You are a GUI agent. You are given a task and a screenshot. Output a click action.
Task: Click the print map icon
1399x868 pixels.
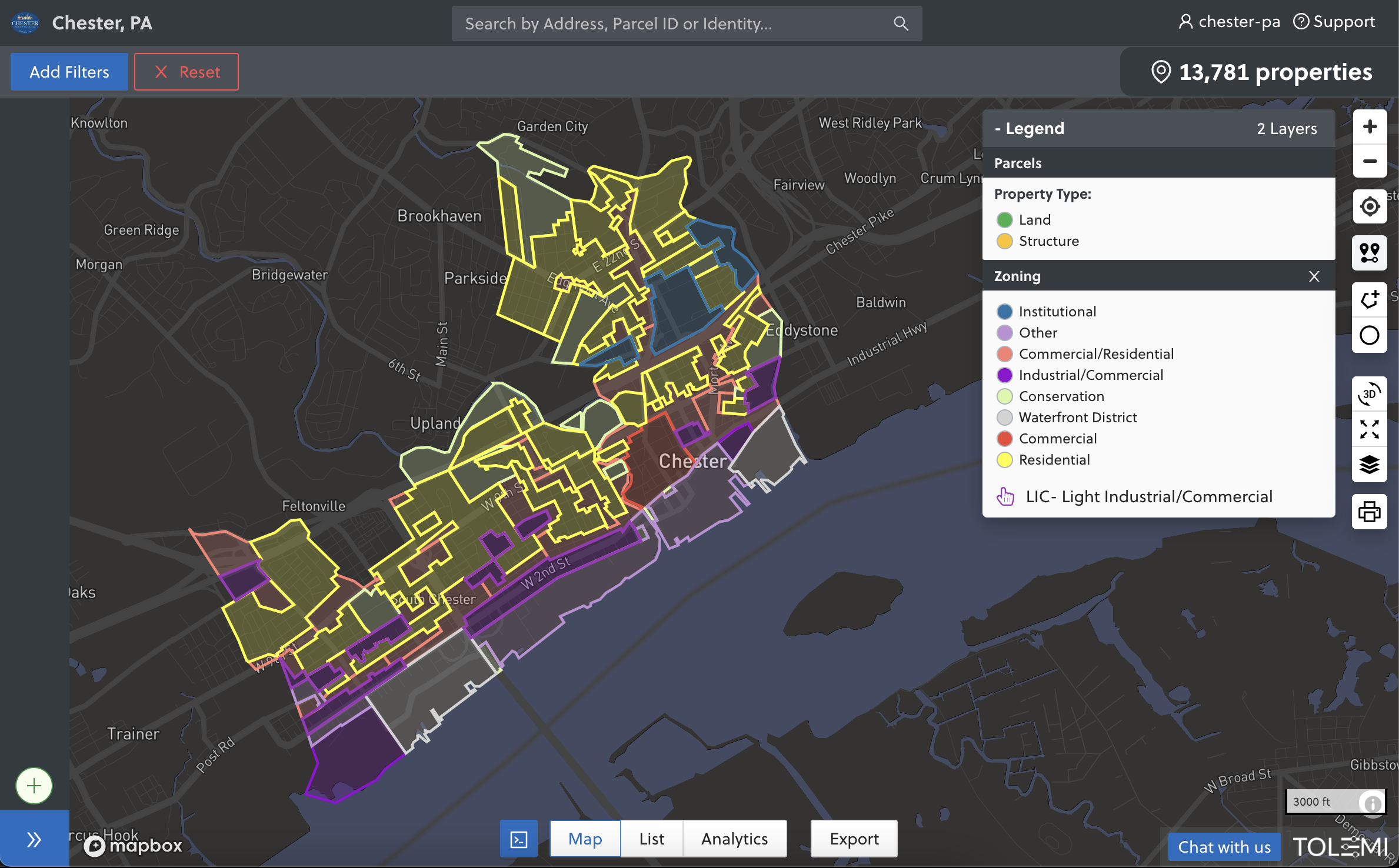(1370, 512)
